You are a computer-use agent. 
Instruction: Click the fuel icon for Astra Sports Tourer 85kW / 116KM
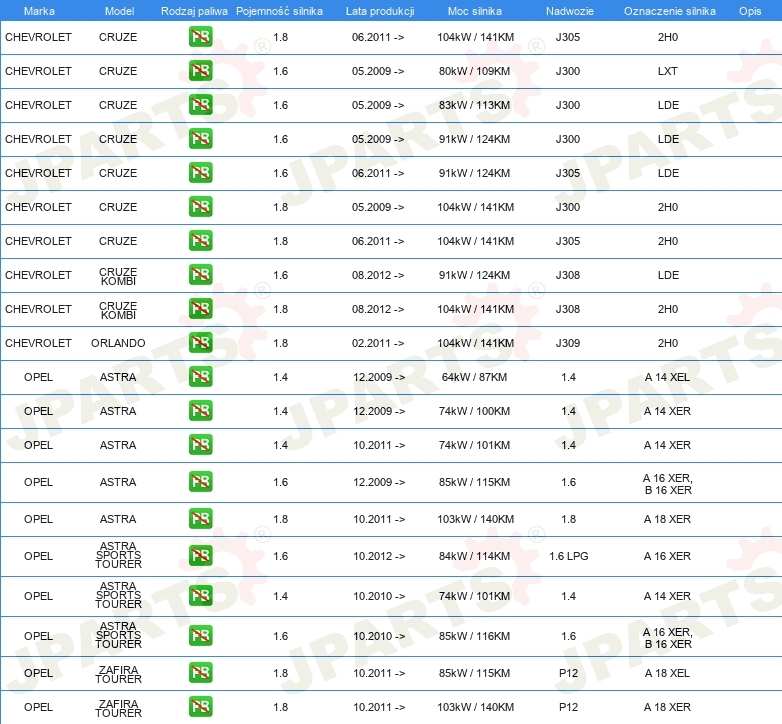200,636
